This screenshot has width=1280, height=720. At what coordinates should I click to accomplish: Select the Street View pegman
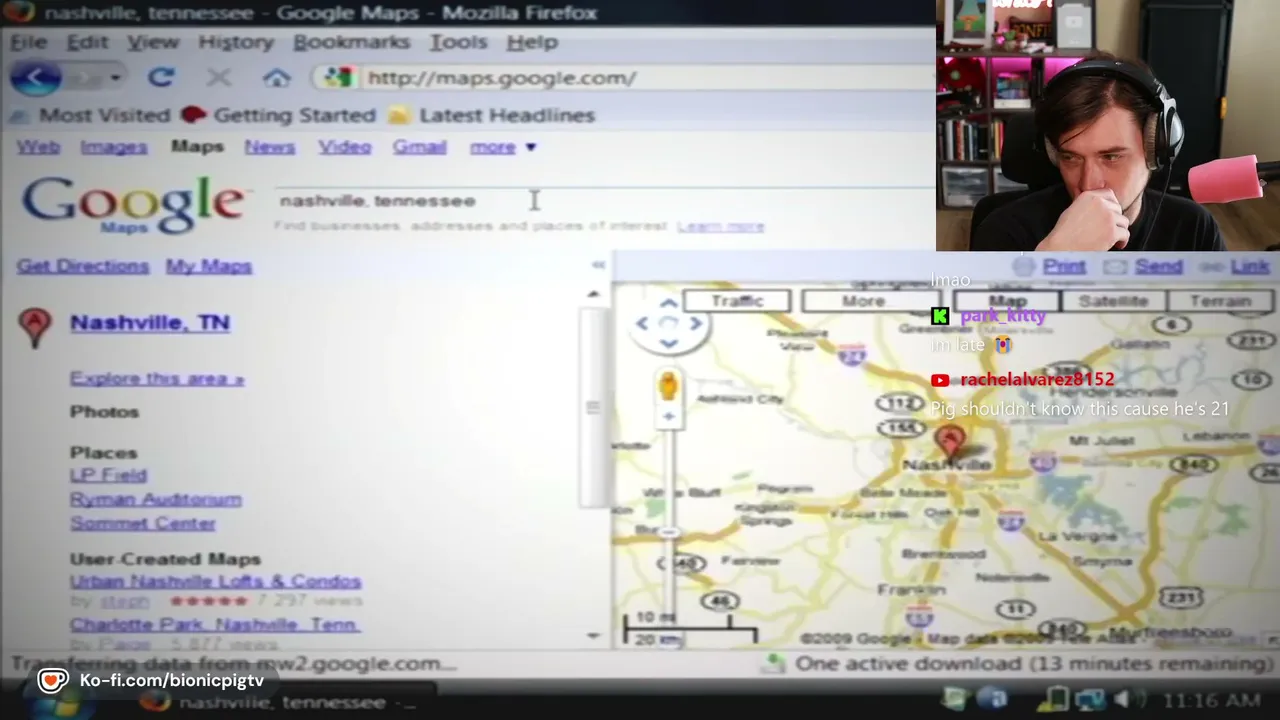point(668,386)
